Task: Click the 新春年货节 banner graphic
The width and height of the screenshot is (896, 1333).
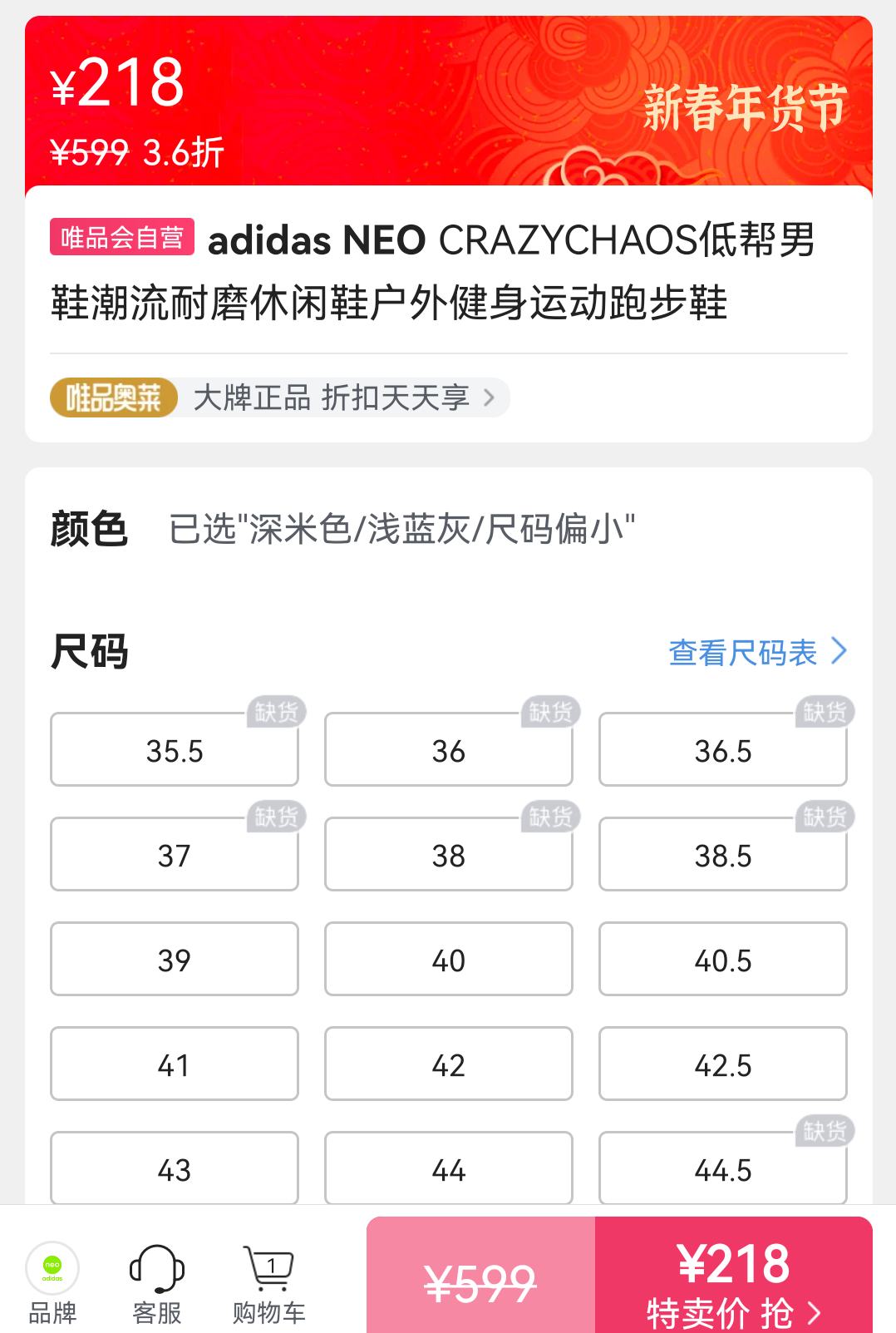Action: 745,108
